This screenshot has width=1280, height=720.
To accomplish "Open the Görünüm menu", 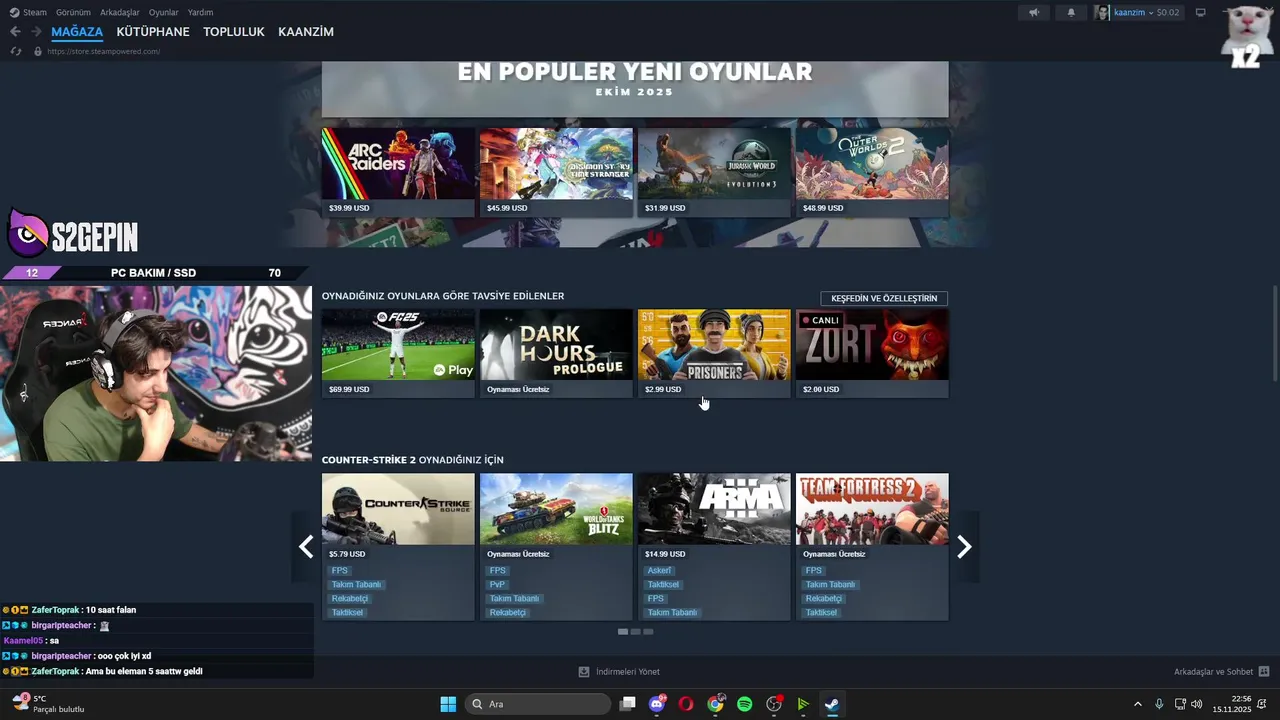I will 73,12.
